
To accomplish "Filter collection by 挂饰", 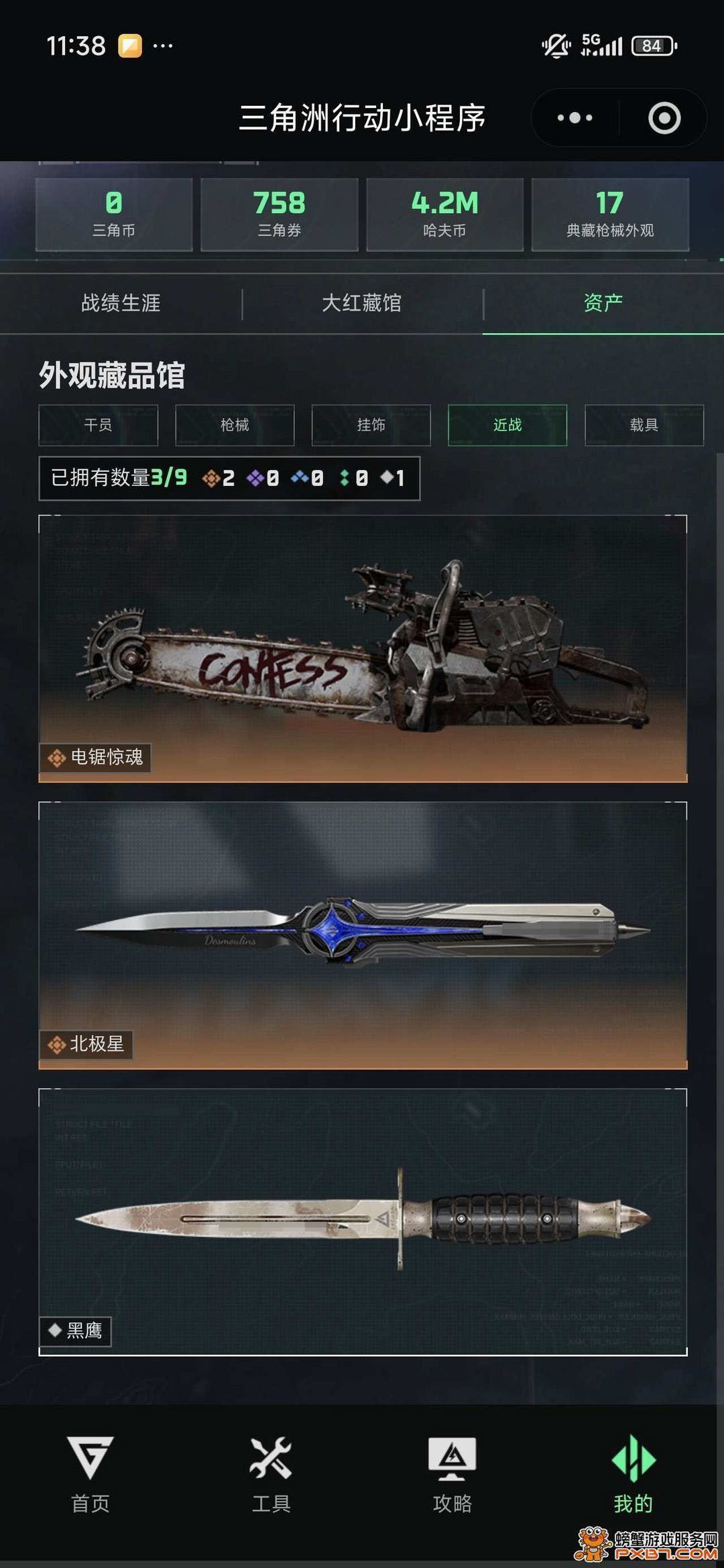I will 371,425.
